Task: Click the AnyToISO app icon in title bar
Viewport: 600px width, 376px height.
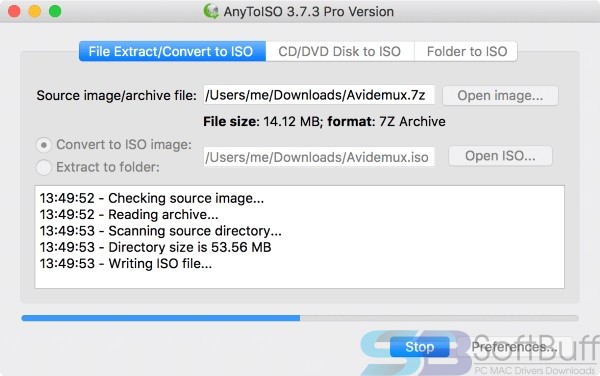Action: tap(211, 11)
